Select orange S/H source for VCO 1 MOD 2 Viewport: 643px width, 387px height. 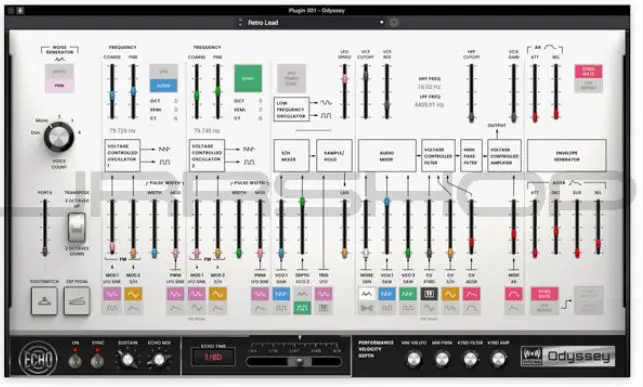click(x=133, y=294)
